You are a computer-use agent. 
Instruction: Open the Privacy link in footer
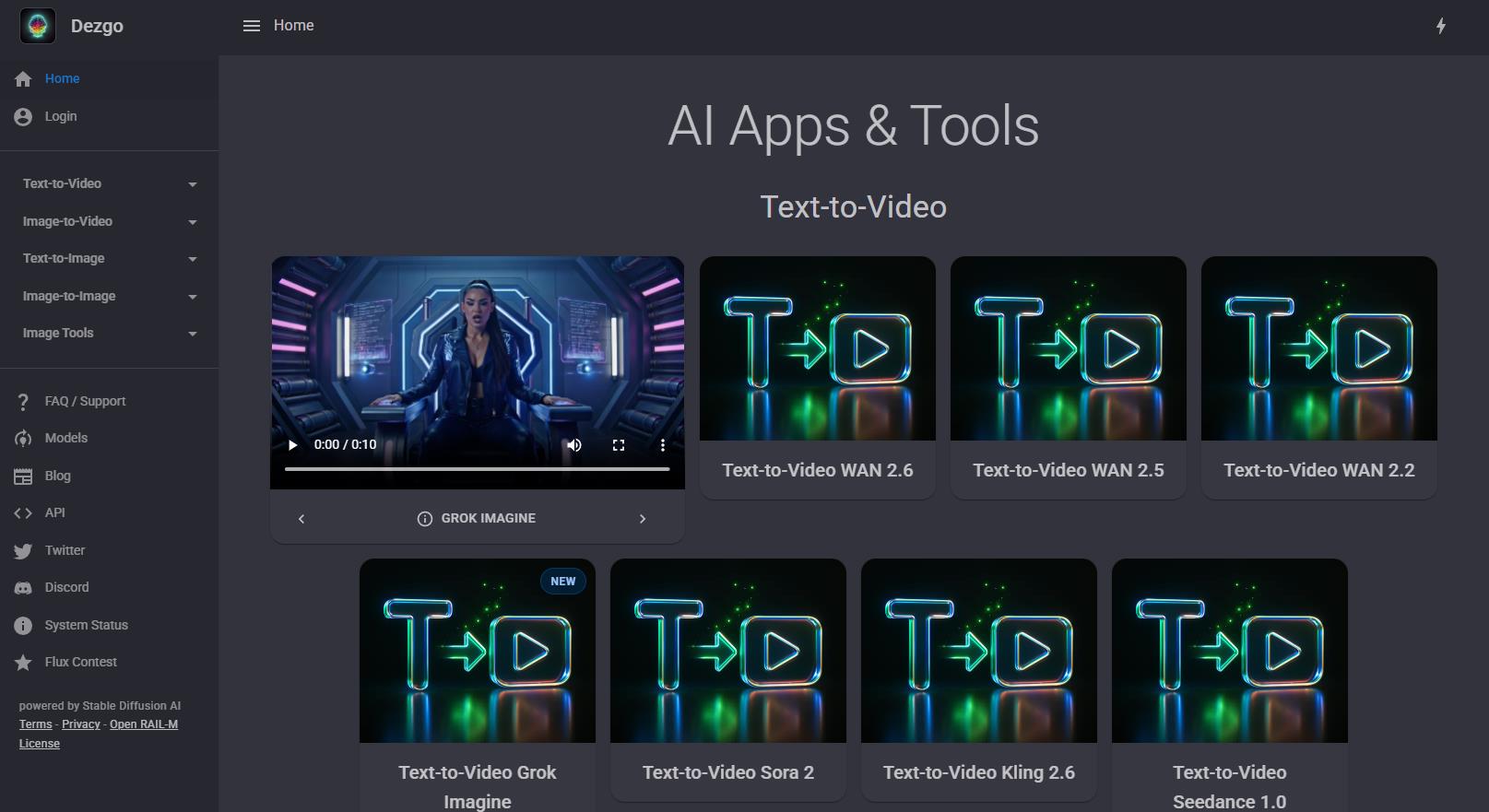click(81, 724)
